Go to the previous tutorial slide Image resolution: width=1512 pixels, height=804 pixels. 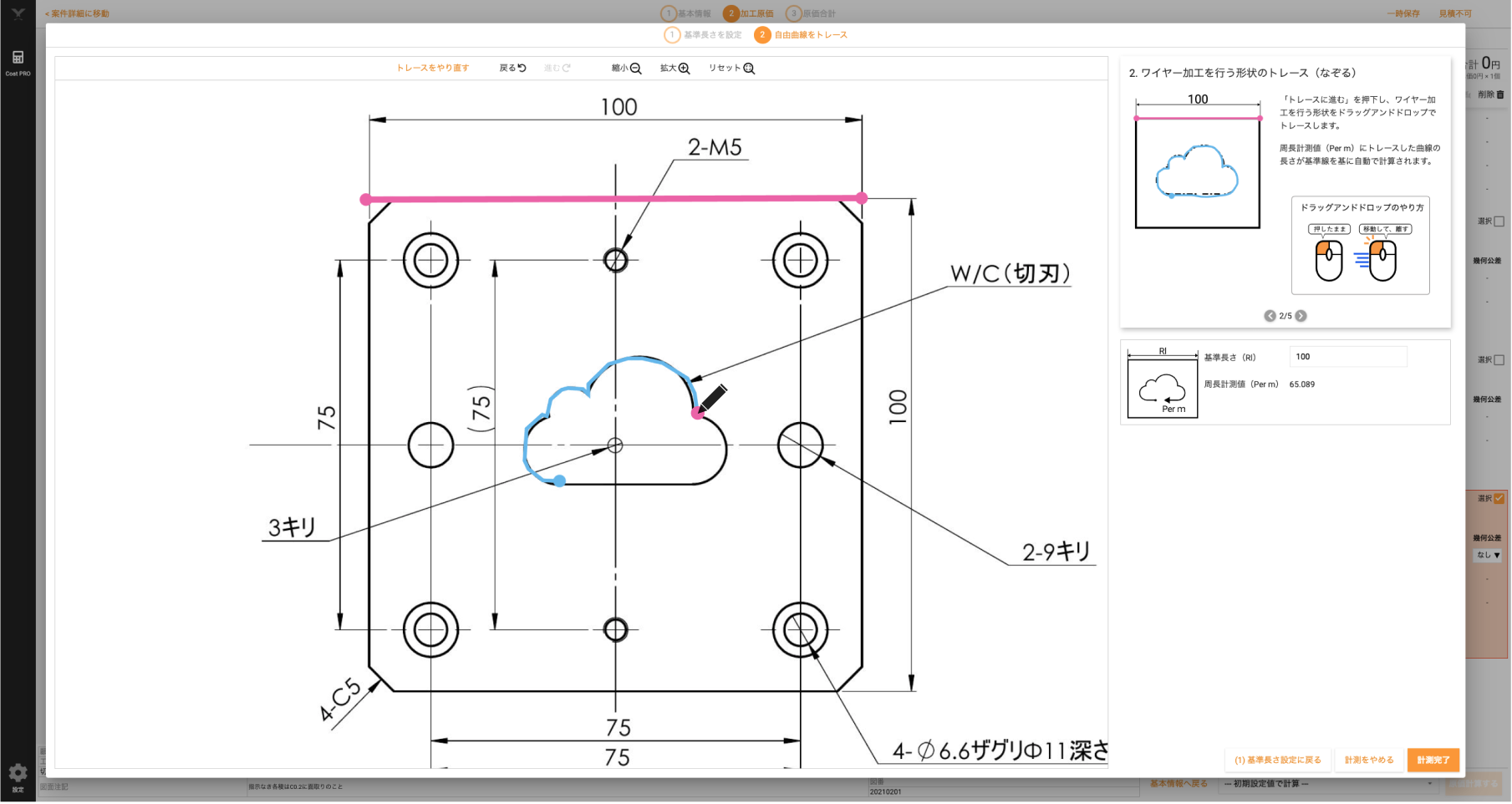tap(1270, 316)
